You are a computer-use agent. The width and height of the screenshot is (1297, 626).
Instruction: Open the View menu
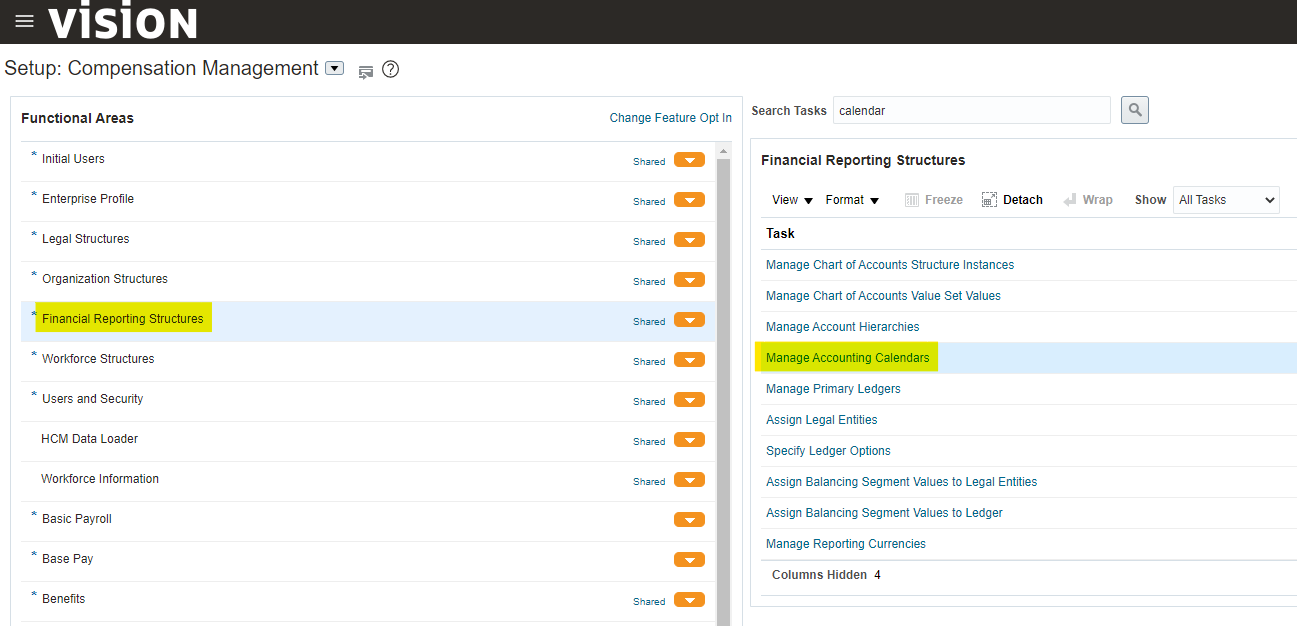coord(792,200)
